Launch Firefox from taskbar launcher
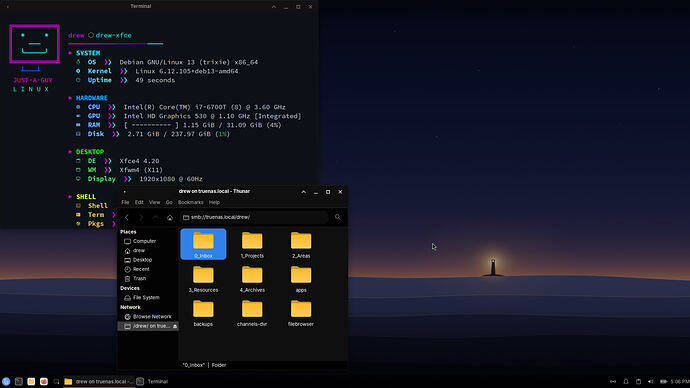Viewport: 690px width, 388px height. tap(44, 381)
